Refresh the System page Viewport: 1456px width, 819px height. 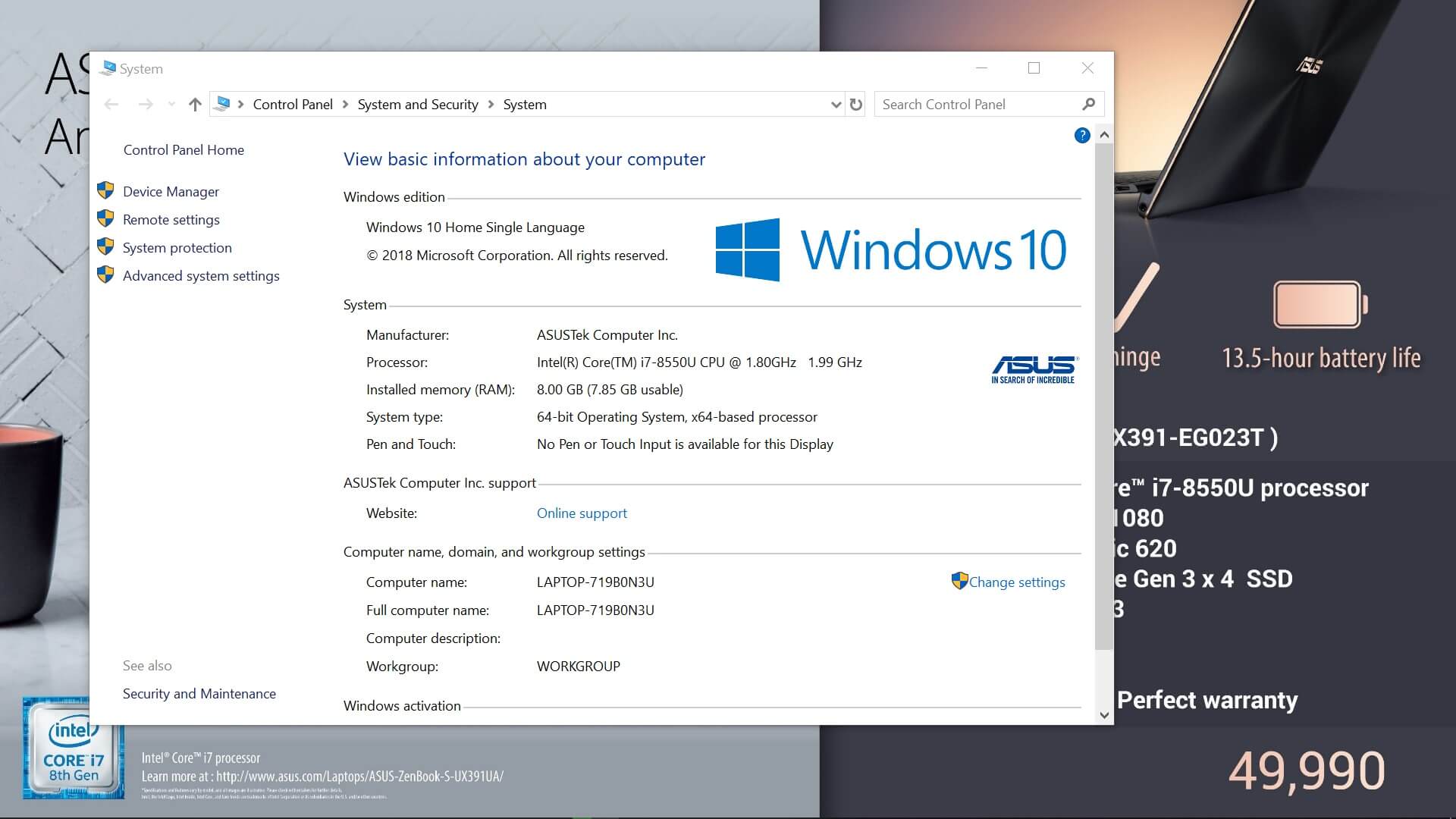[856, 105]
